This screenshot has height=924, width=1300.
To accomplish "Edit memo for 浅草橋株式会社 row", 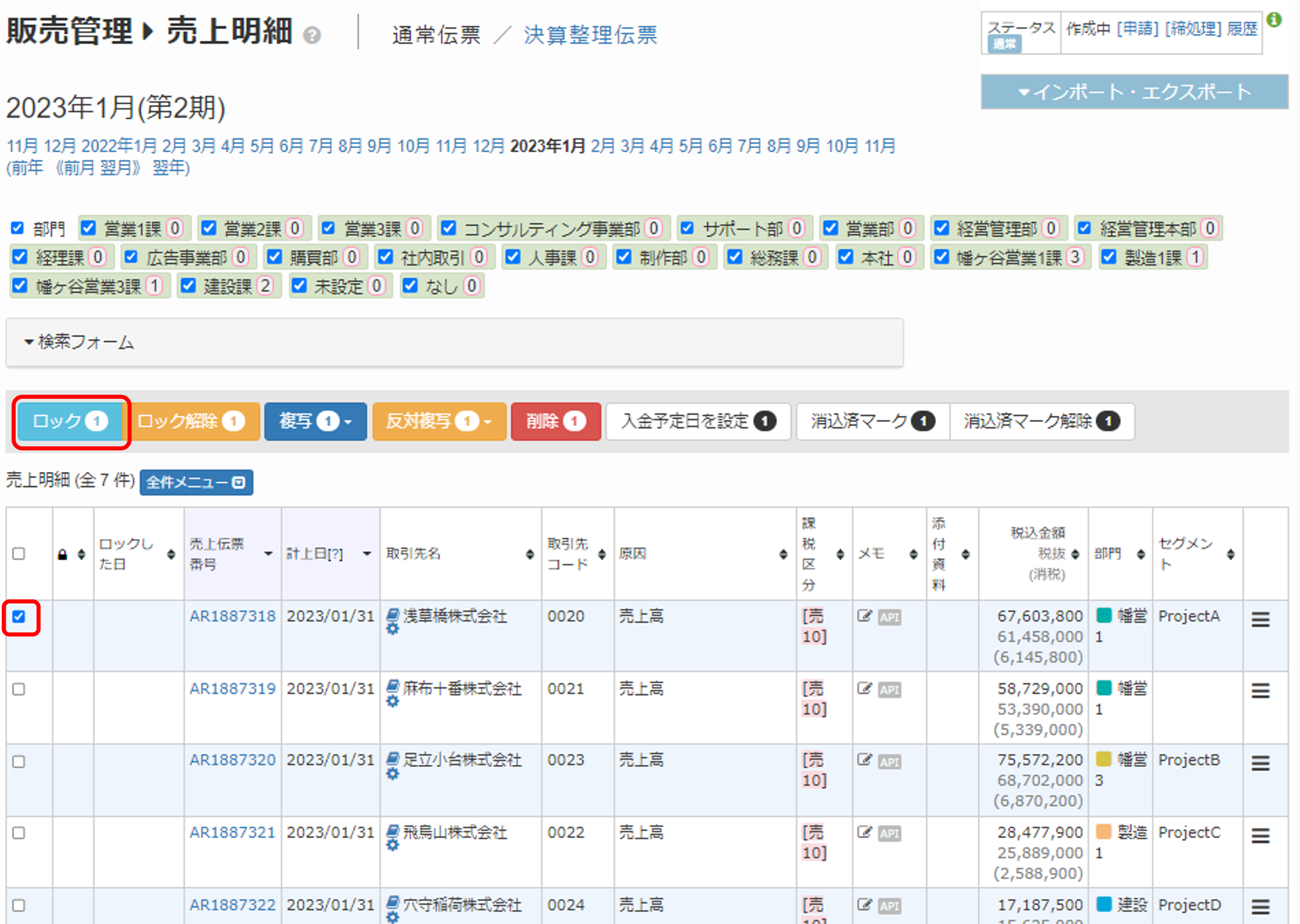I will point(865,616).
